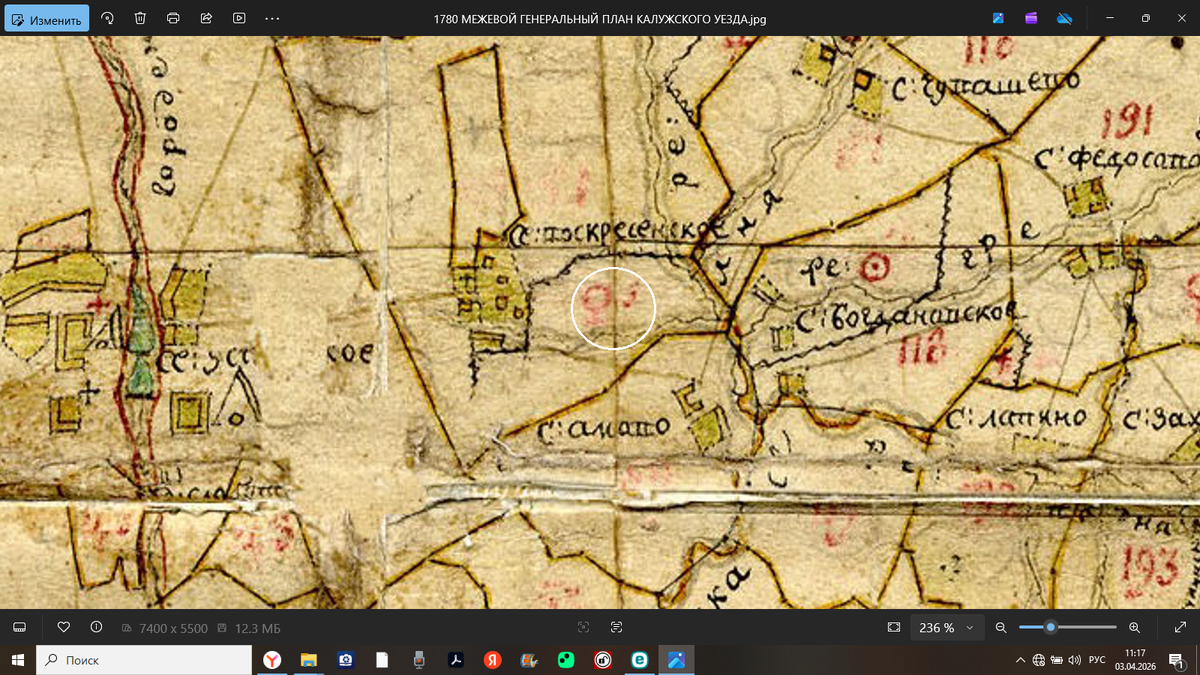Open the Designer app icon in the title bar

coord(998,18)
